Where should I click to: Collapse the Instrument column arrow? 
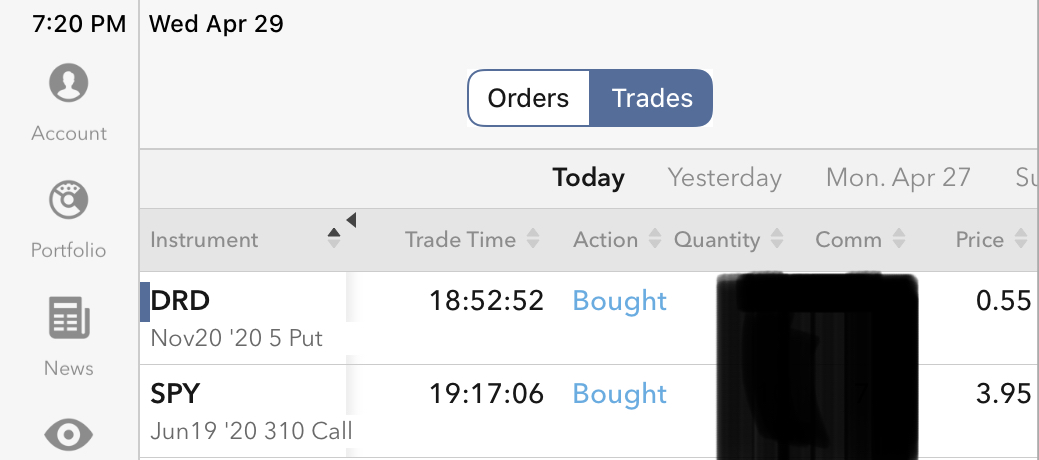tap(351, 220)
